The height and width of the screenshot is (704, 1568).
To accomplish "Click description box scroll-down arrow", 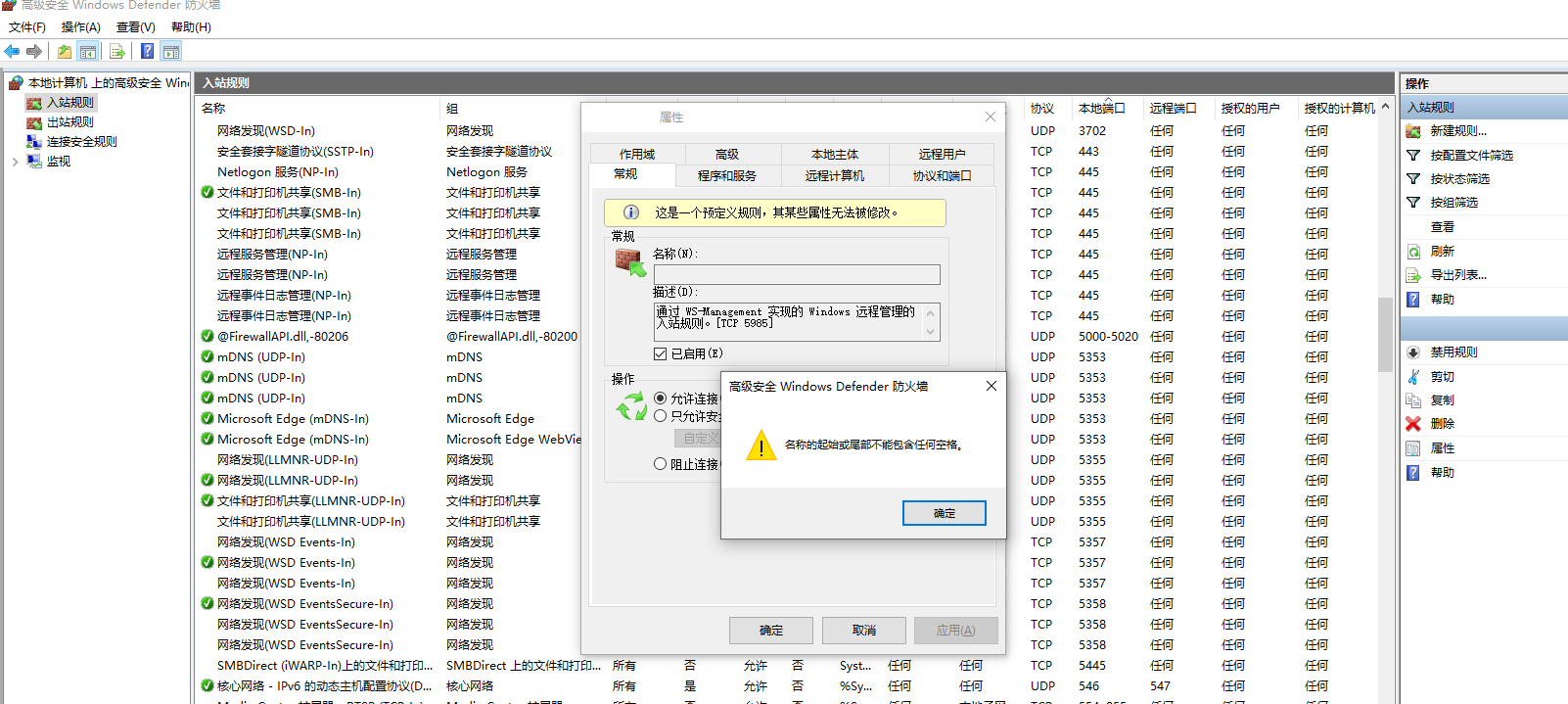I will (x=930, y=332).
